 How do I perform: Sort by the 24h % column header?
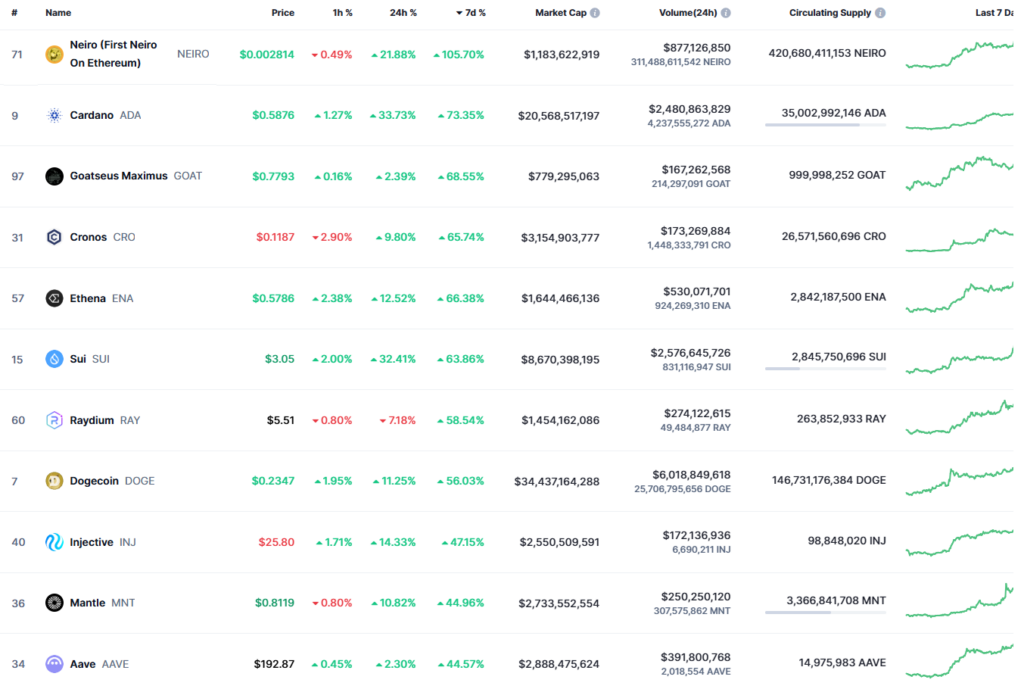pos(403,13)
